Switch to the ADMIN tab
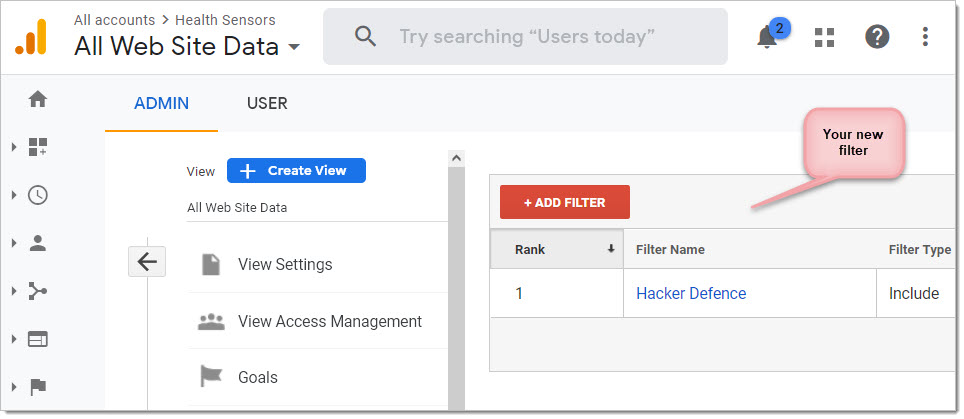Image resolution: width=964 pixels, height=419 pixels. click(161, 103)
